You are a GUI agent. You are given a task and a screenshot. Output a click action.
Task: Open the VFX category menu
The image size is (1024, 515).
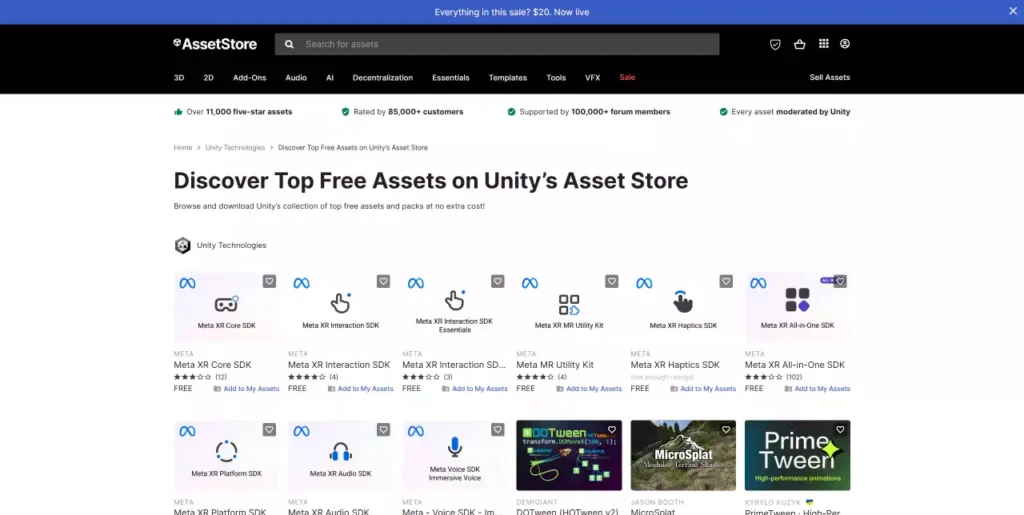pos(592,78)
